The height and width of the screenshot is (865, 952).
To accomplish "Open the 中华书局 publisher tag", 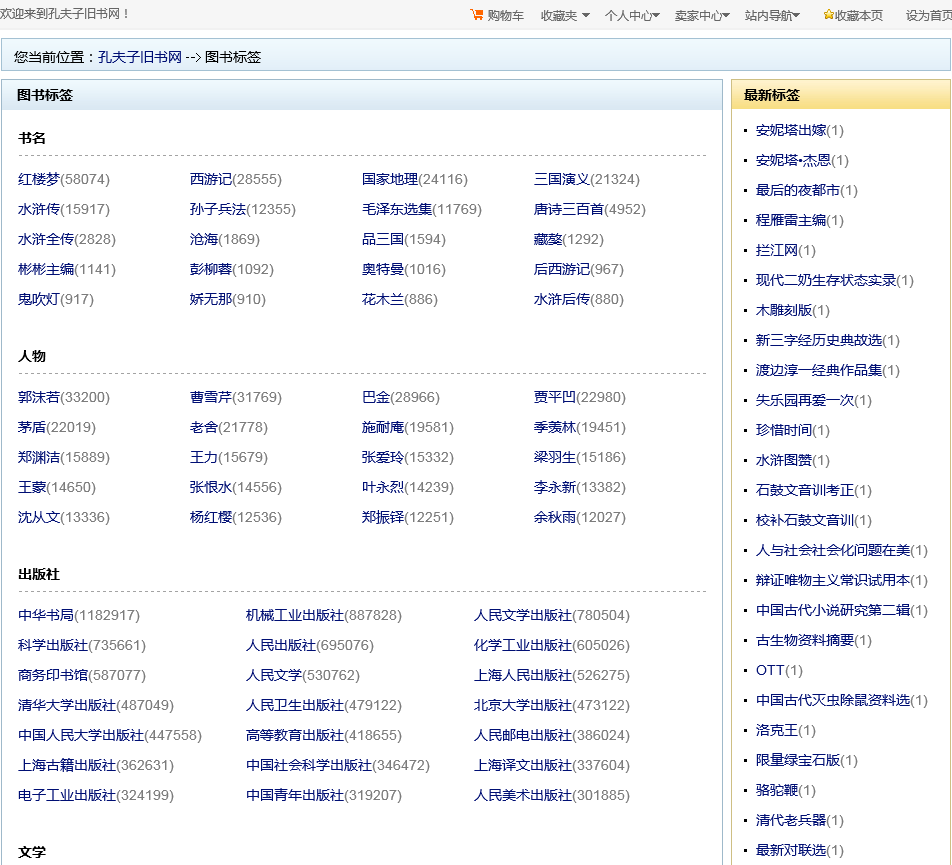I will (x=46, y=615).
